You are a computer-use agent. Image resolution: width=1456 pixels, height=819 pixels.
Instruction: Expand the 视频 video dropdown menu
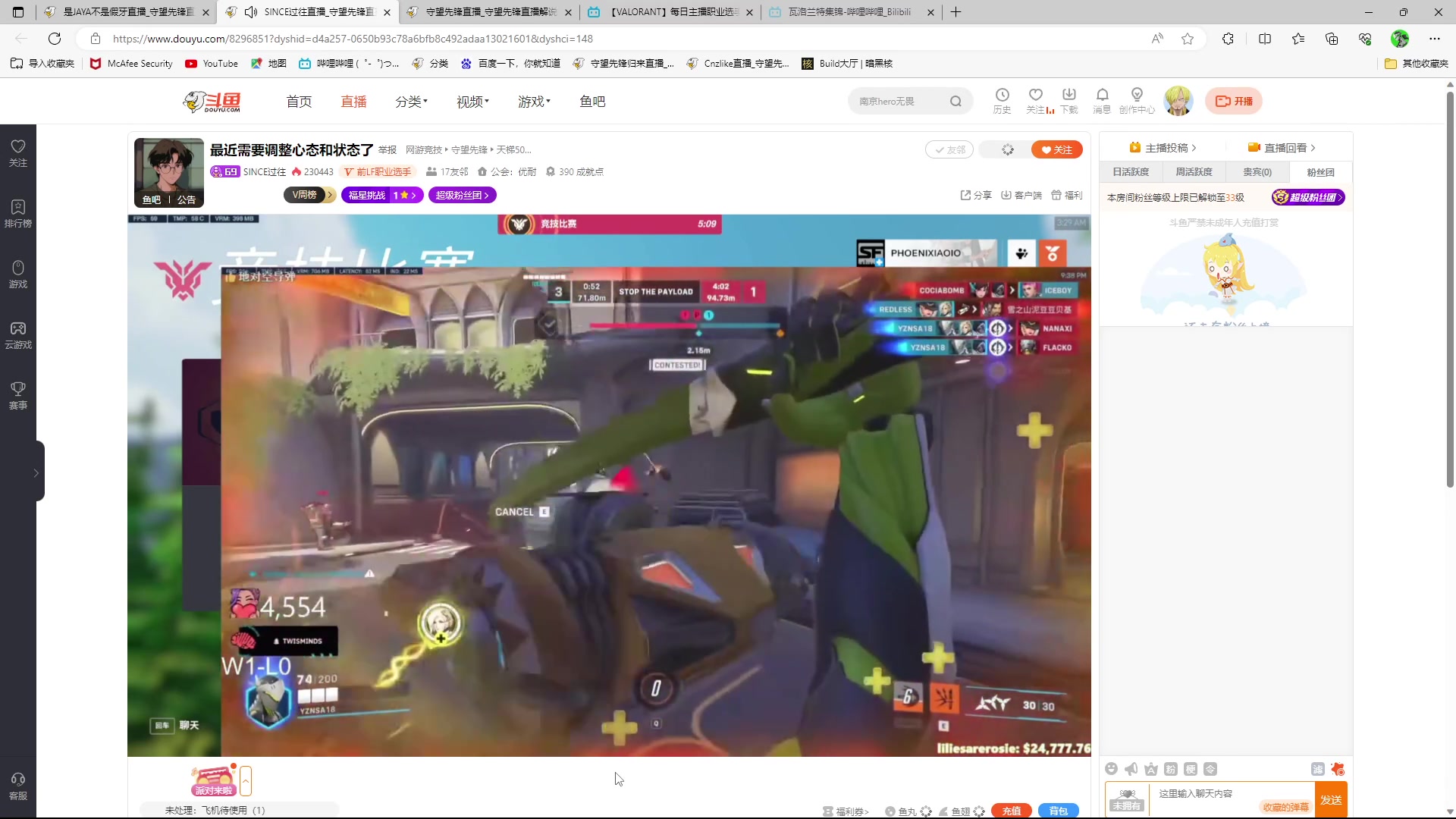[x=472, y=101]
